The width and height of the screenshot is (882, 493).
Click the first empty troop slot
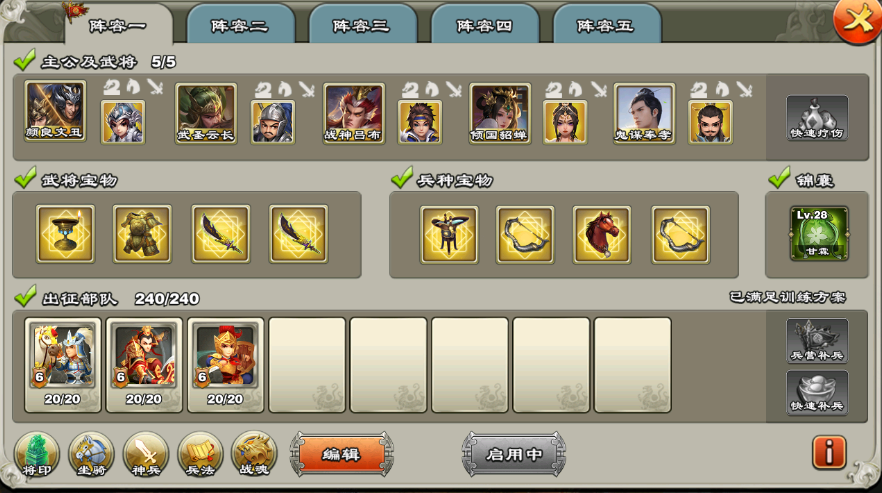click(307, 365)
